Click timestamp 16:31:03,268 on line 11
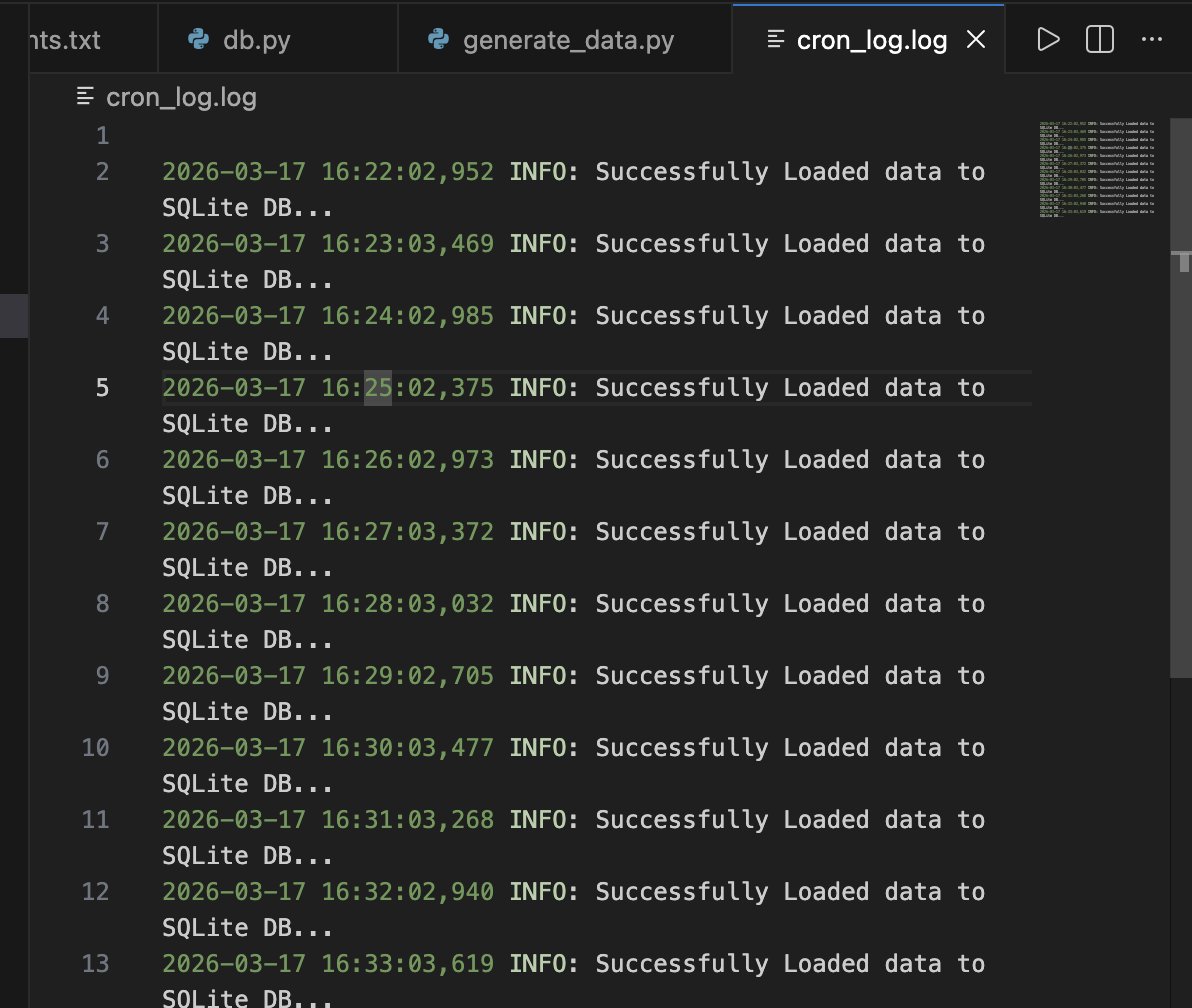Screen dimensions: 1192x1008 point(407,819)
